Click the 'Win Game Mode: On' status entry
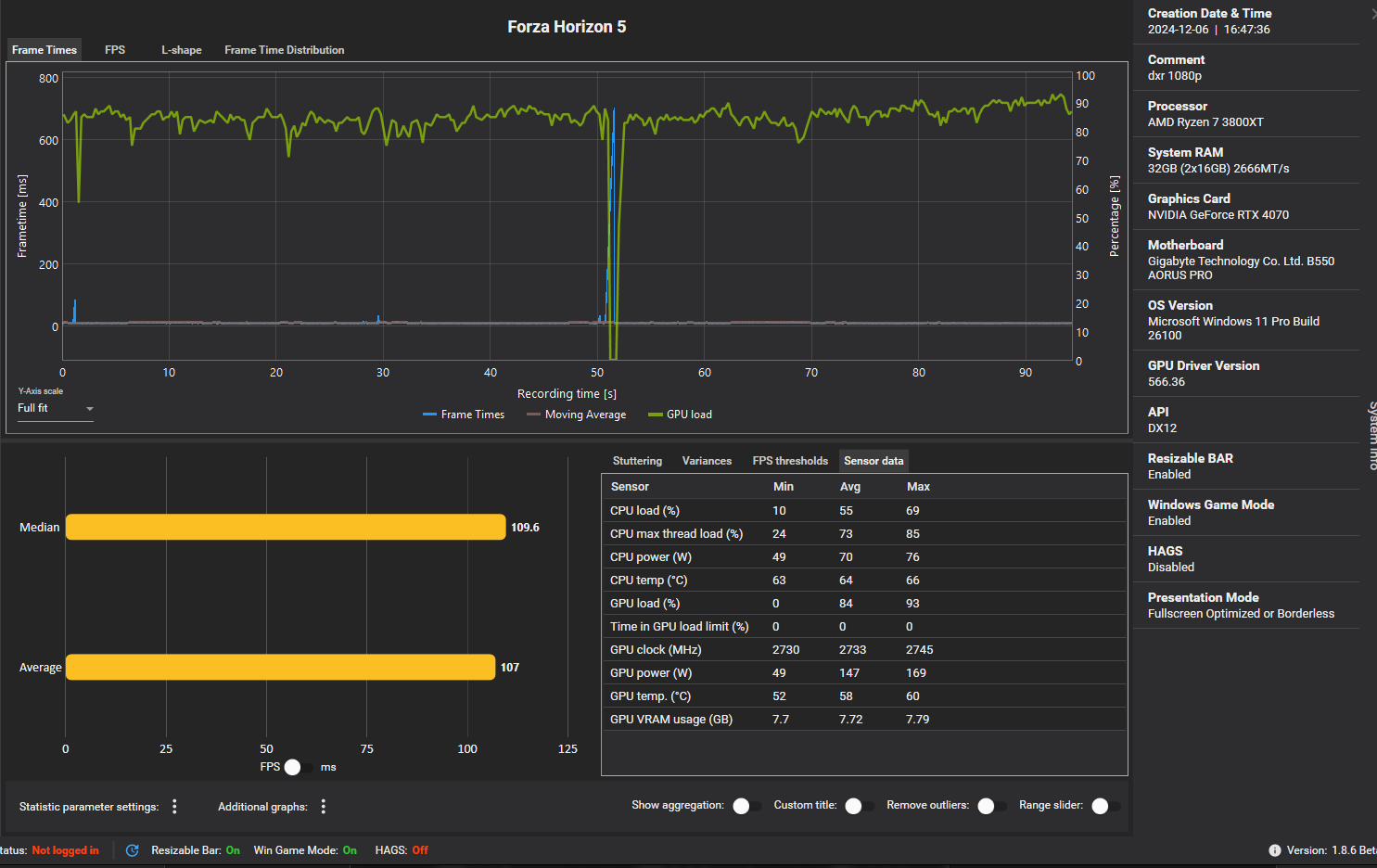Viewport: 1377px width, 868px height. point(305,850)
